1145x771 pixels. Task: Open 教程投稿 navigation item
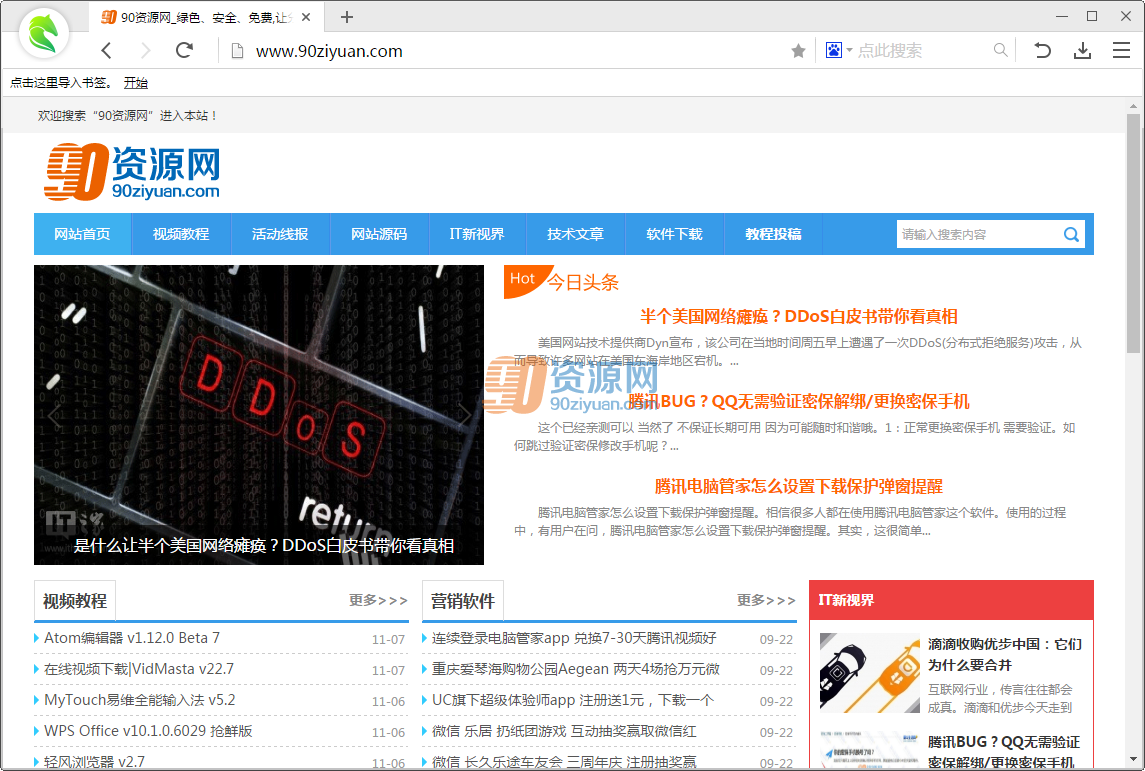click(x=773, y=234)
